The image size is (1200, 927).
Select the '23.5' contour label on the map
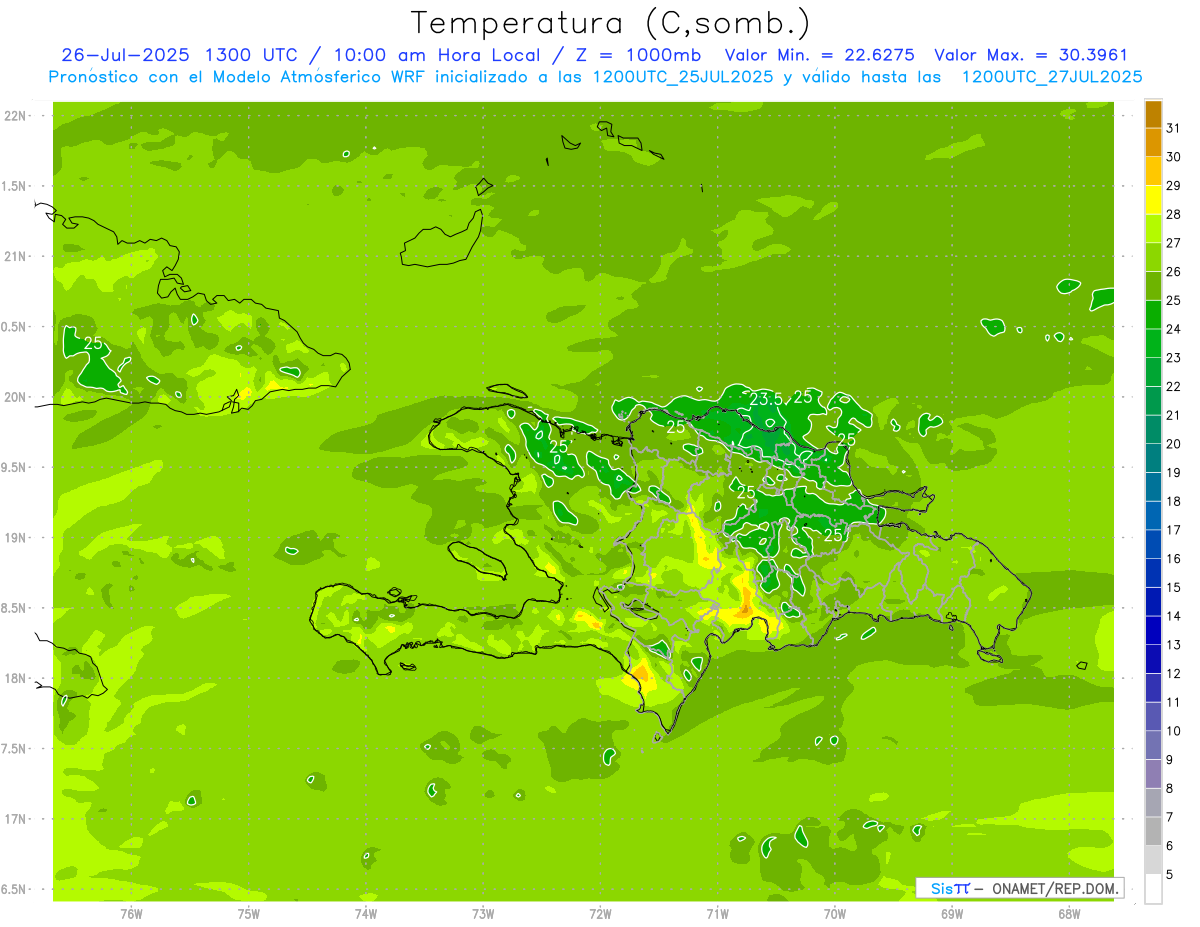tap(766, 400)
